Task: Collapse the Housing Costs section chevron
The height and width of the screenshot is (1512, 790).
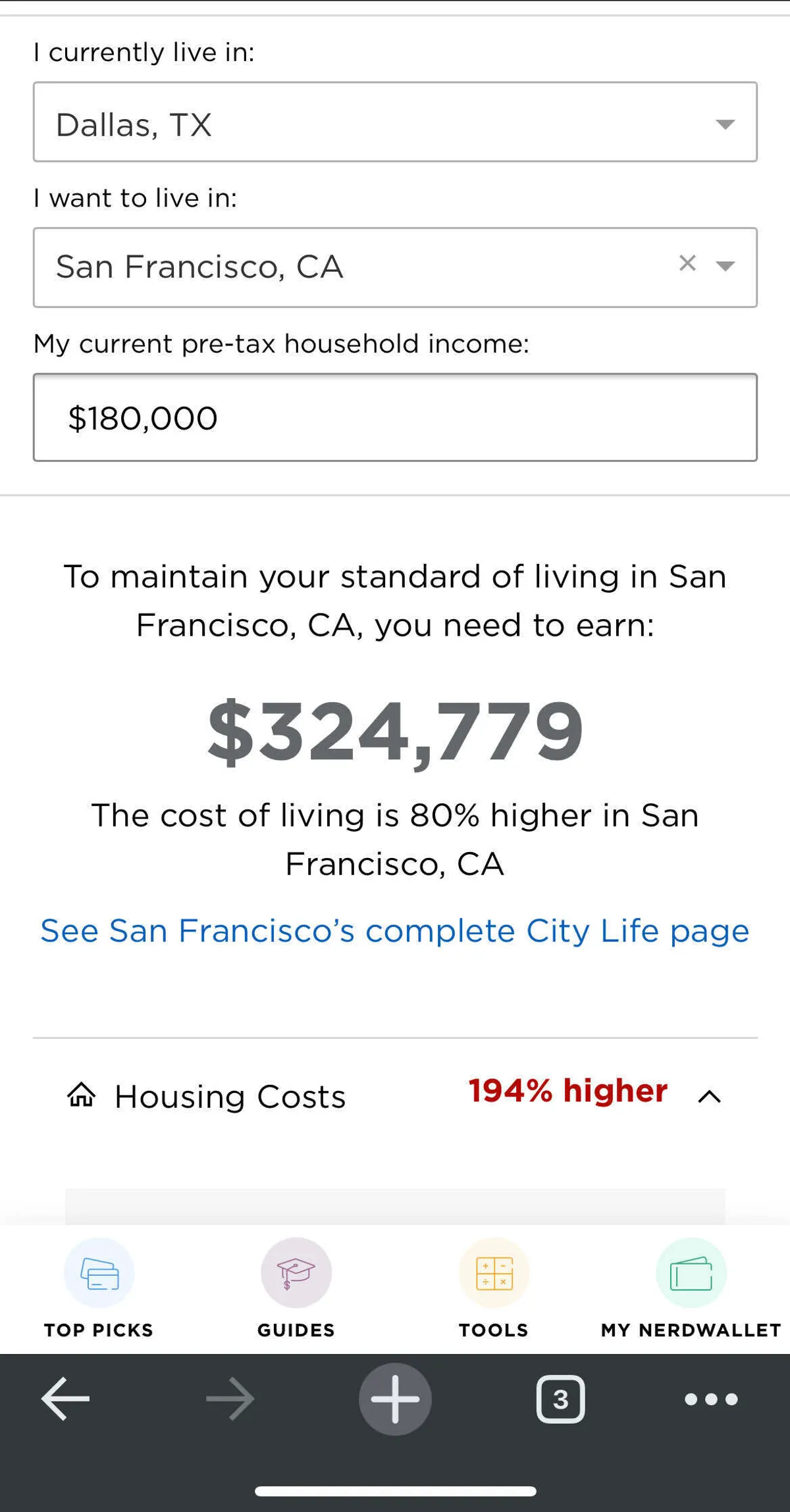Action: tap(709, 1097)
